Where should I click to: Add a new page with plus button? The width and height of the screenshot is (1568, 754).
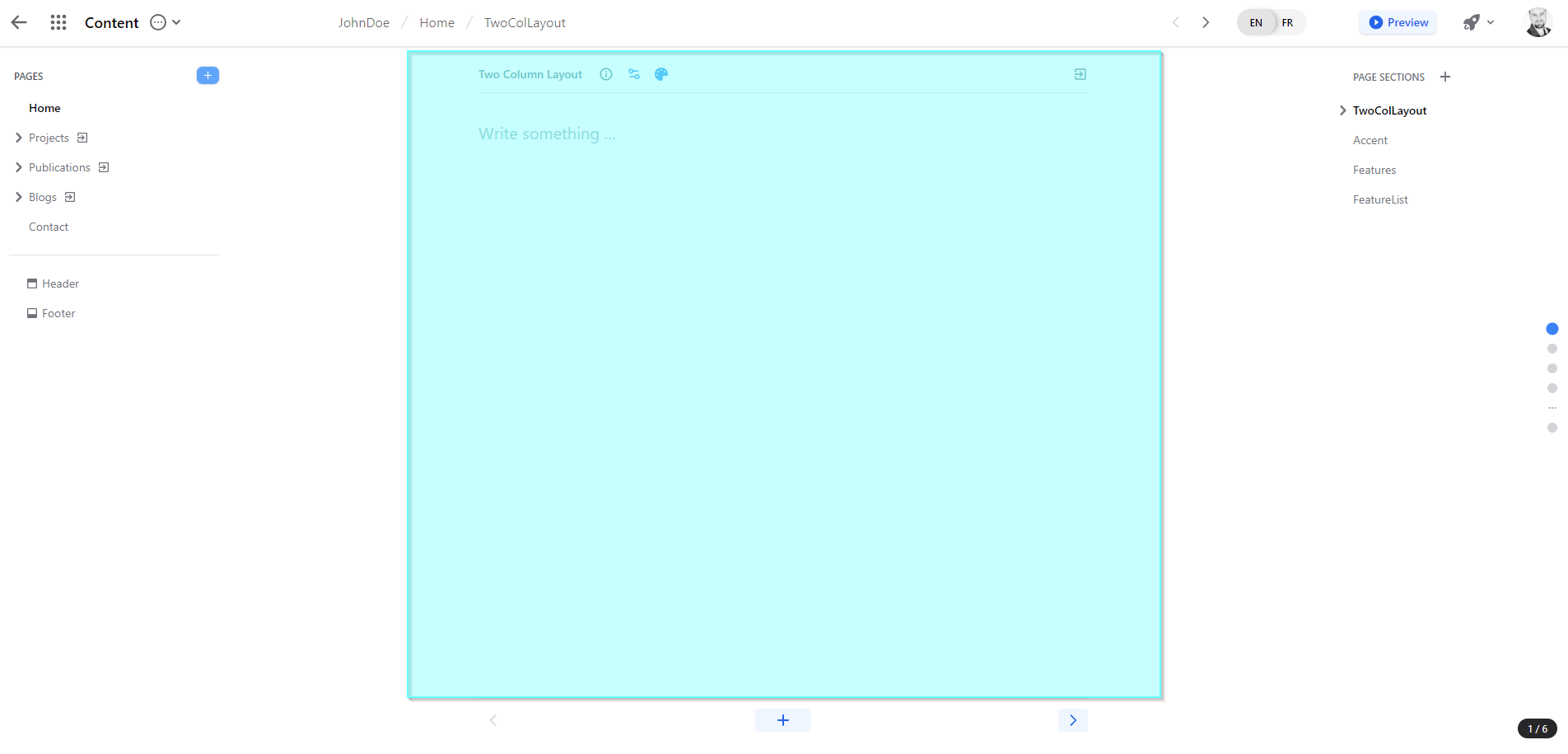point(208,76)
